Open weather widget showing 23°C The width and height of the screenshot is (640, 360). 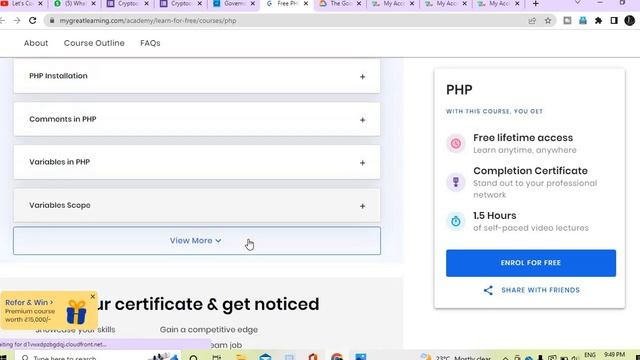point(456,358)
